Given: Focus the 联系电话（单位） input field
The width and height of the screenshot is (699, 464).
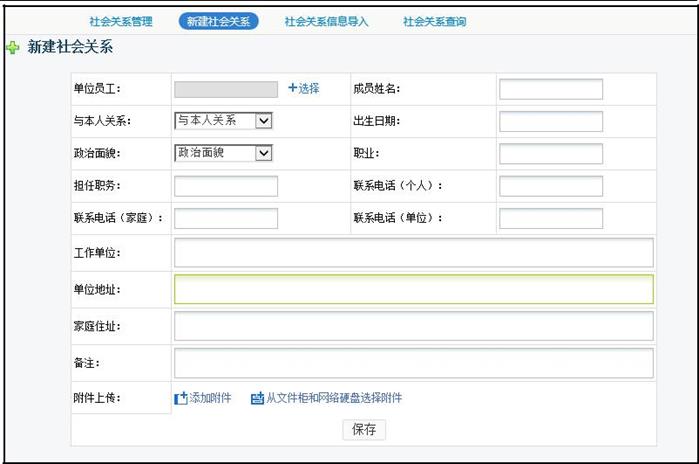Looking at the screenshot, I should (551, 218).
